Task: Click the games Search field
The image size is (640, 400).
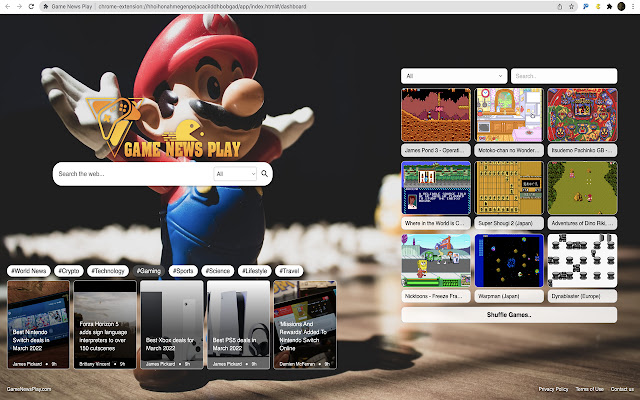Action: click(x=564, y=76)
